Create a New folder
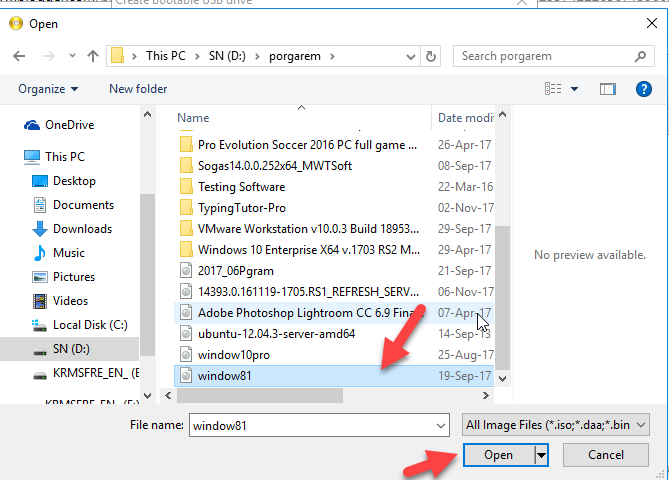 [138, 89]
